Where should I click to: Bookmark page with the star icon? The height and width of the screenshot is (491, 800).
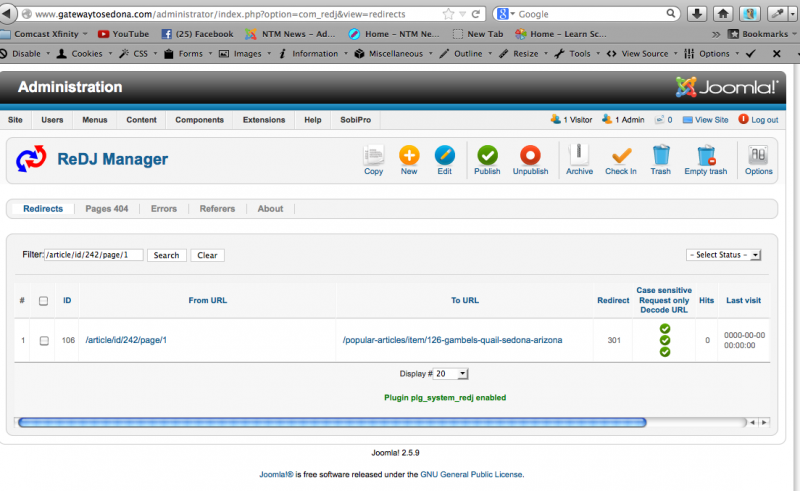coord(448,14)
